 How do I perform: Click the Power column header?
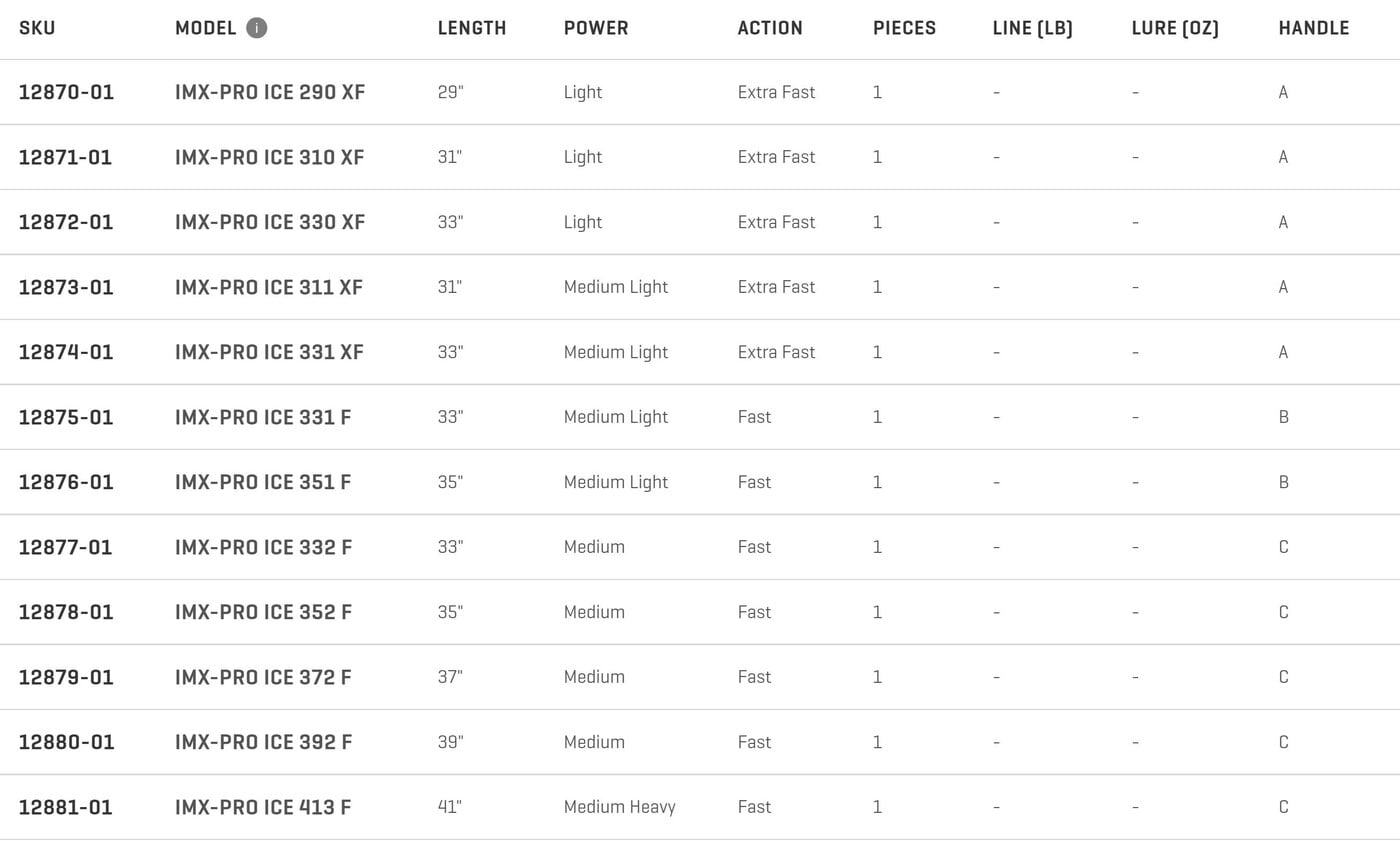[596, 28]
